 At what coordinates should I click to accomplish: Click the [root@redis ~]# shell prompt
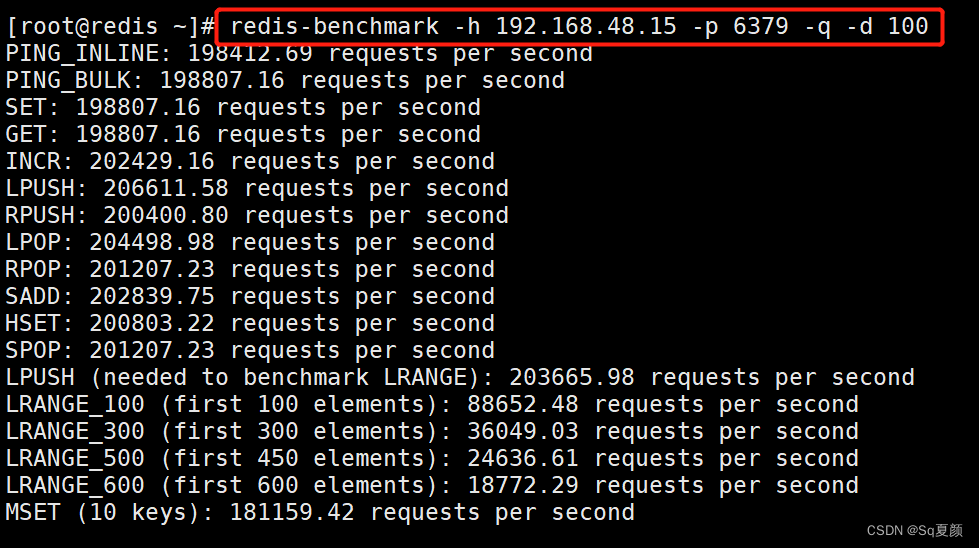(x=111, y=27)
